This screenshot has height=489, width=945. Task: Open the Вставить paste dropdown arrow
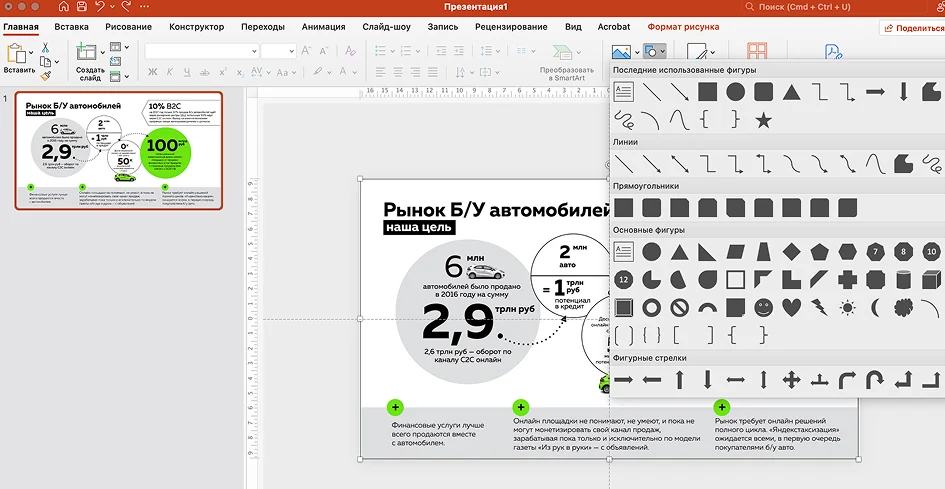coord(32,50)
